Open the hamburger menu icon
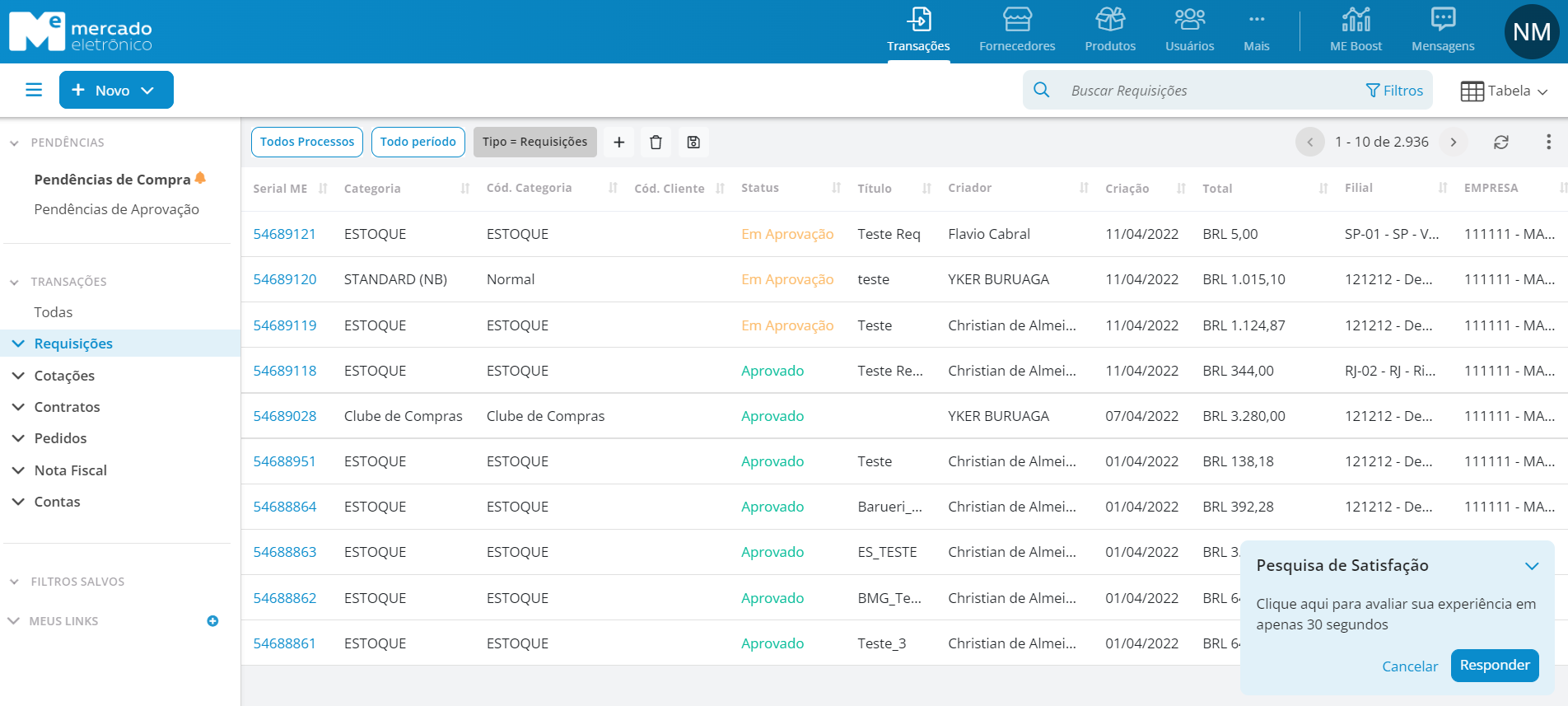Screen dimensions: 1568x706 pos(34,90)
